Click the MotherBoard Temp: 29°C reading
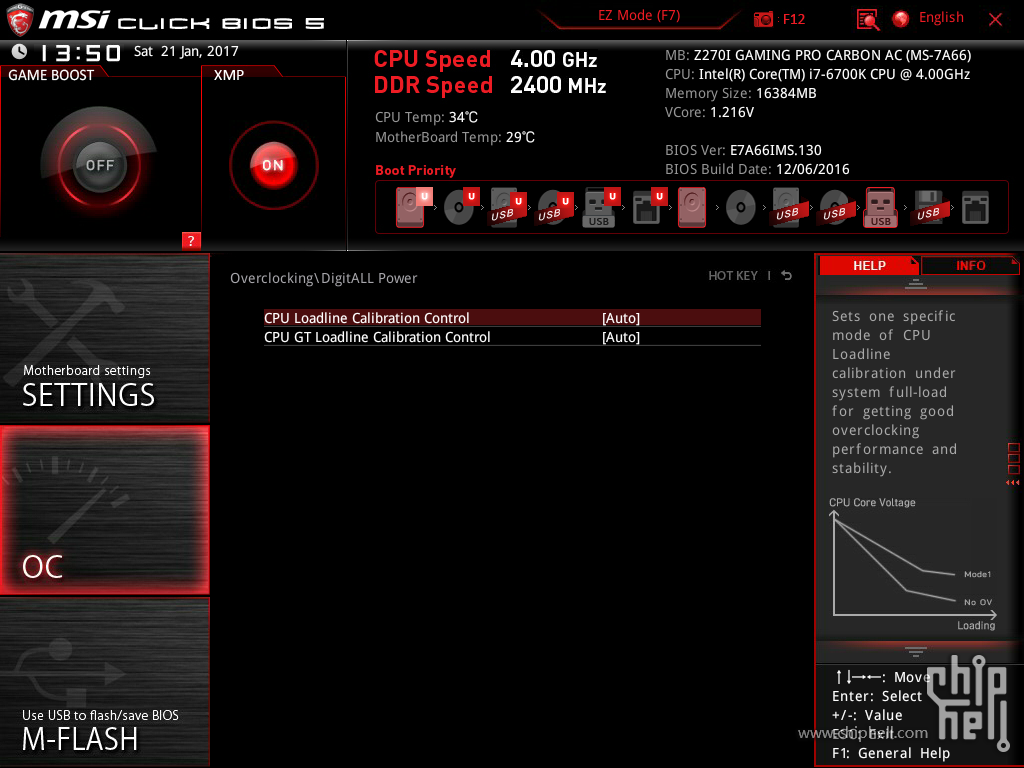Viewport: 1024px width, 768px height. (x=455, y=137)
